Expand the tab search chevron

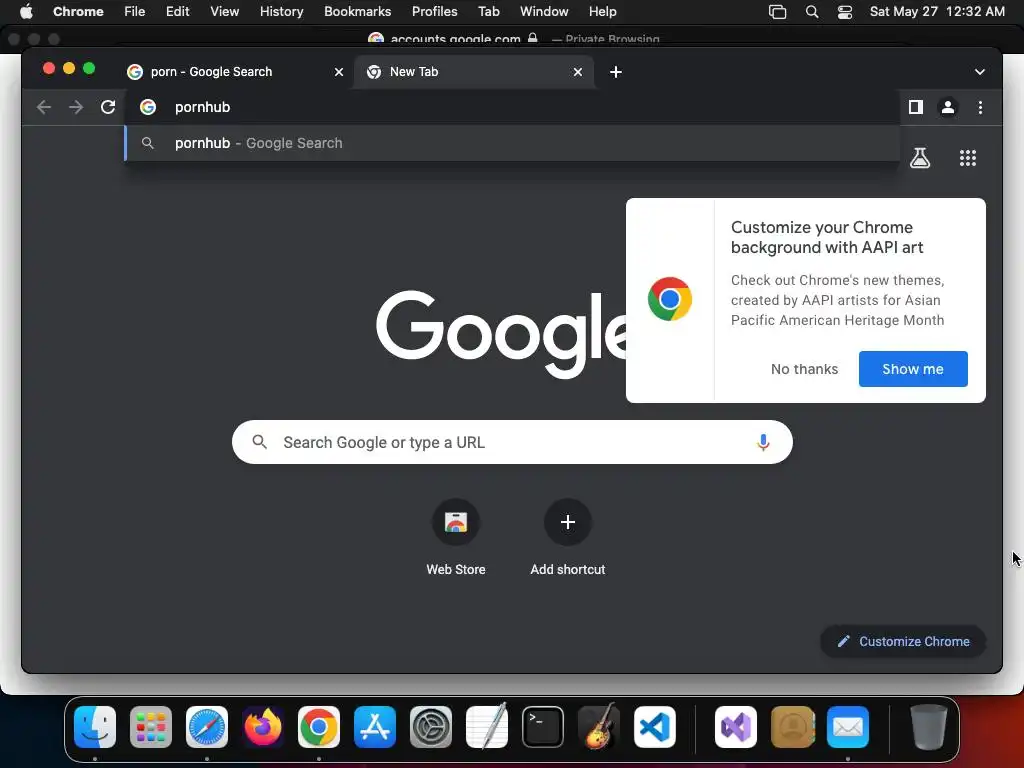coord(980,72)
